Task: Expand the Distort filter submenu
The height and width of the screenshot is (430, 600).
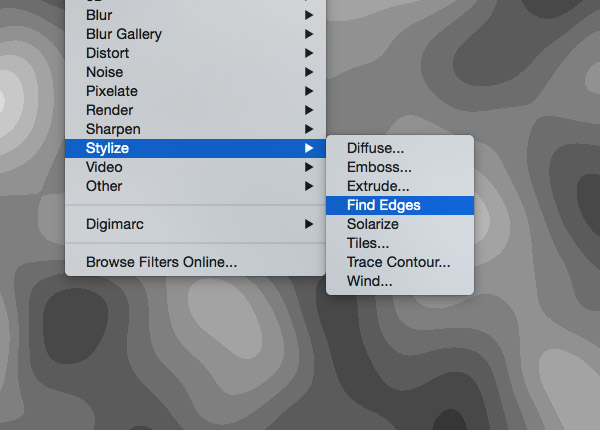Action: (108, 53)
